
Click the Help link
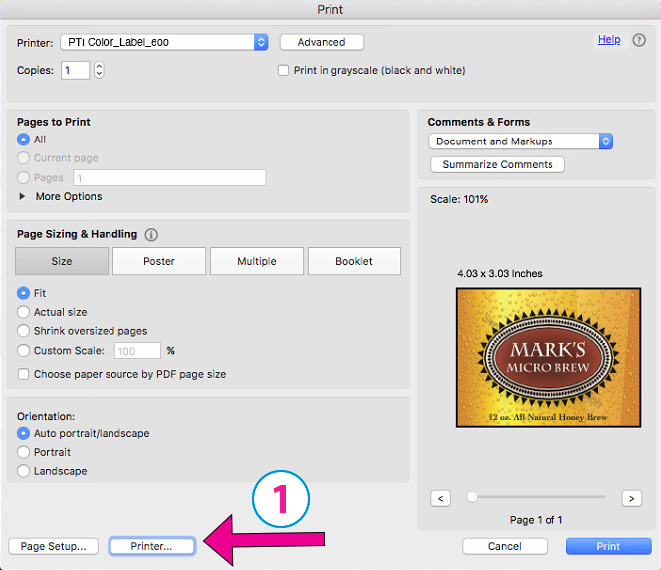[609, 40]
